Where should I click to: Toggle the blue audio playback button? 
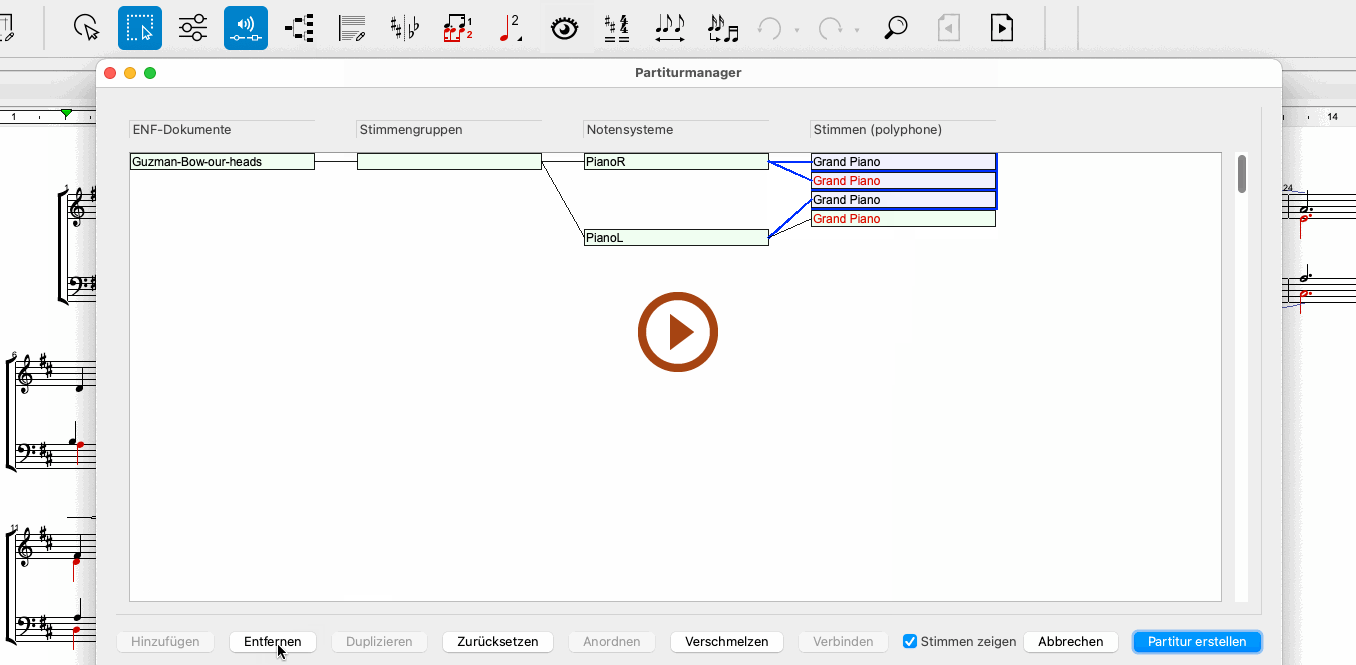pyautogui.click(x=246, y=28)
